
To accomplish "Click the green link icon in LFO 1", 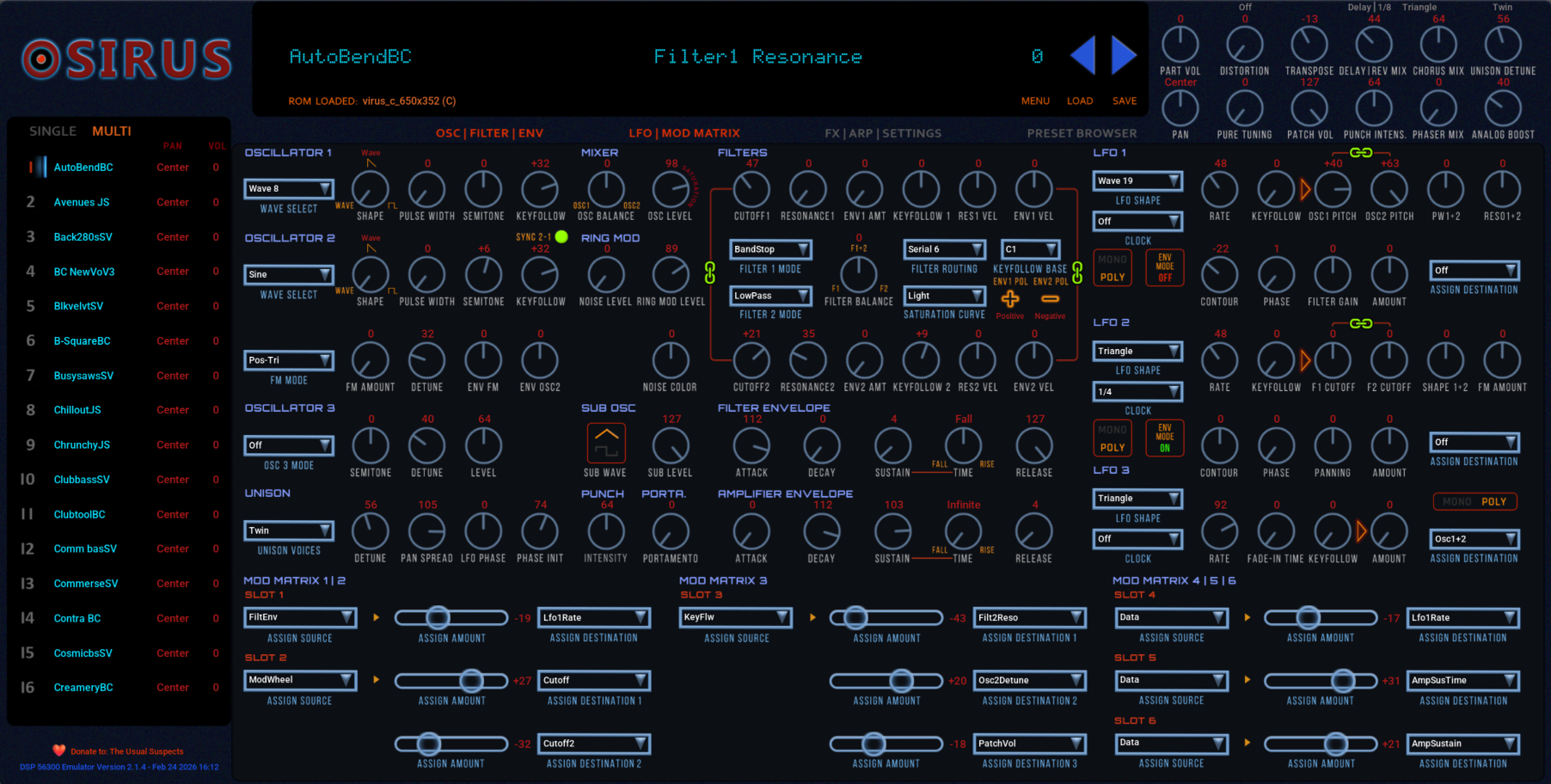I will click(1360, 152).
